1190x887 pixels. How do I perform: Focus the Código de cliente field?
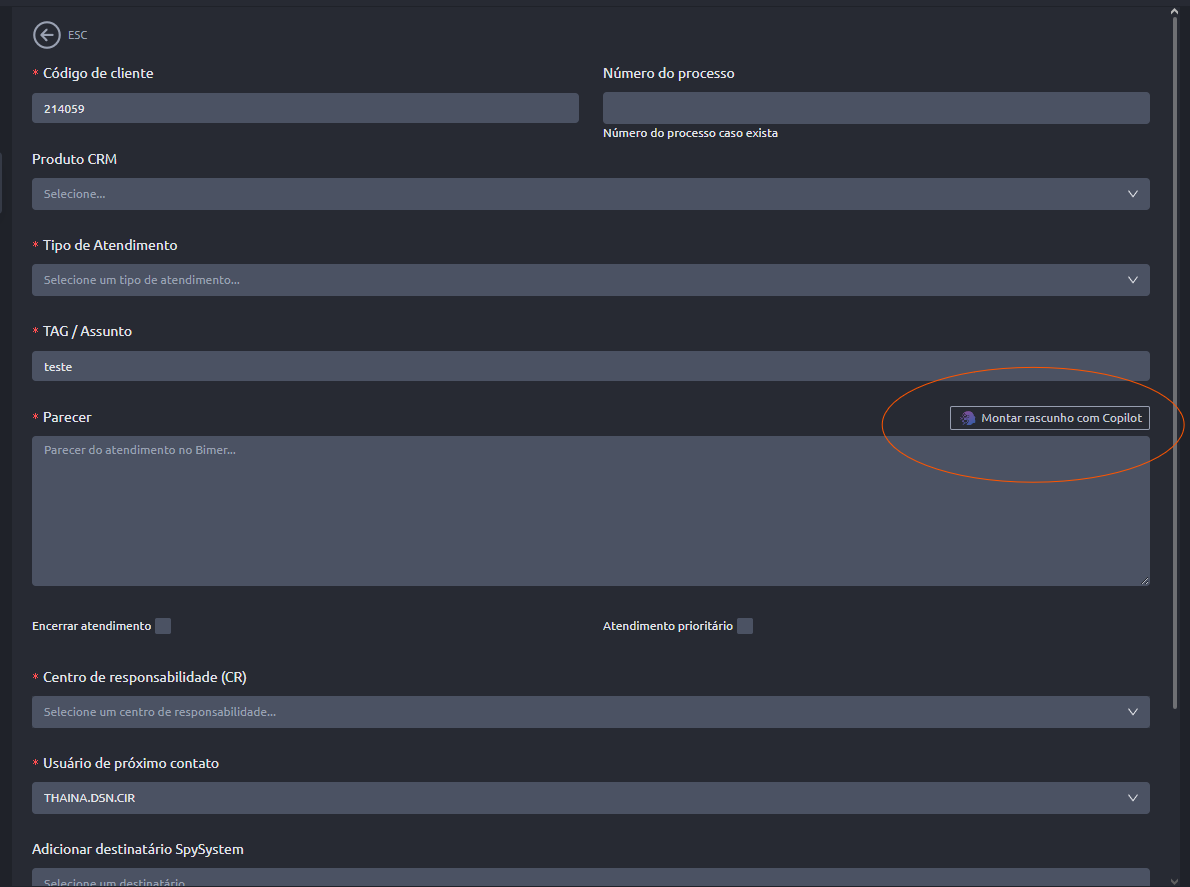pos(305,108)
